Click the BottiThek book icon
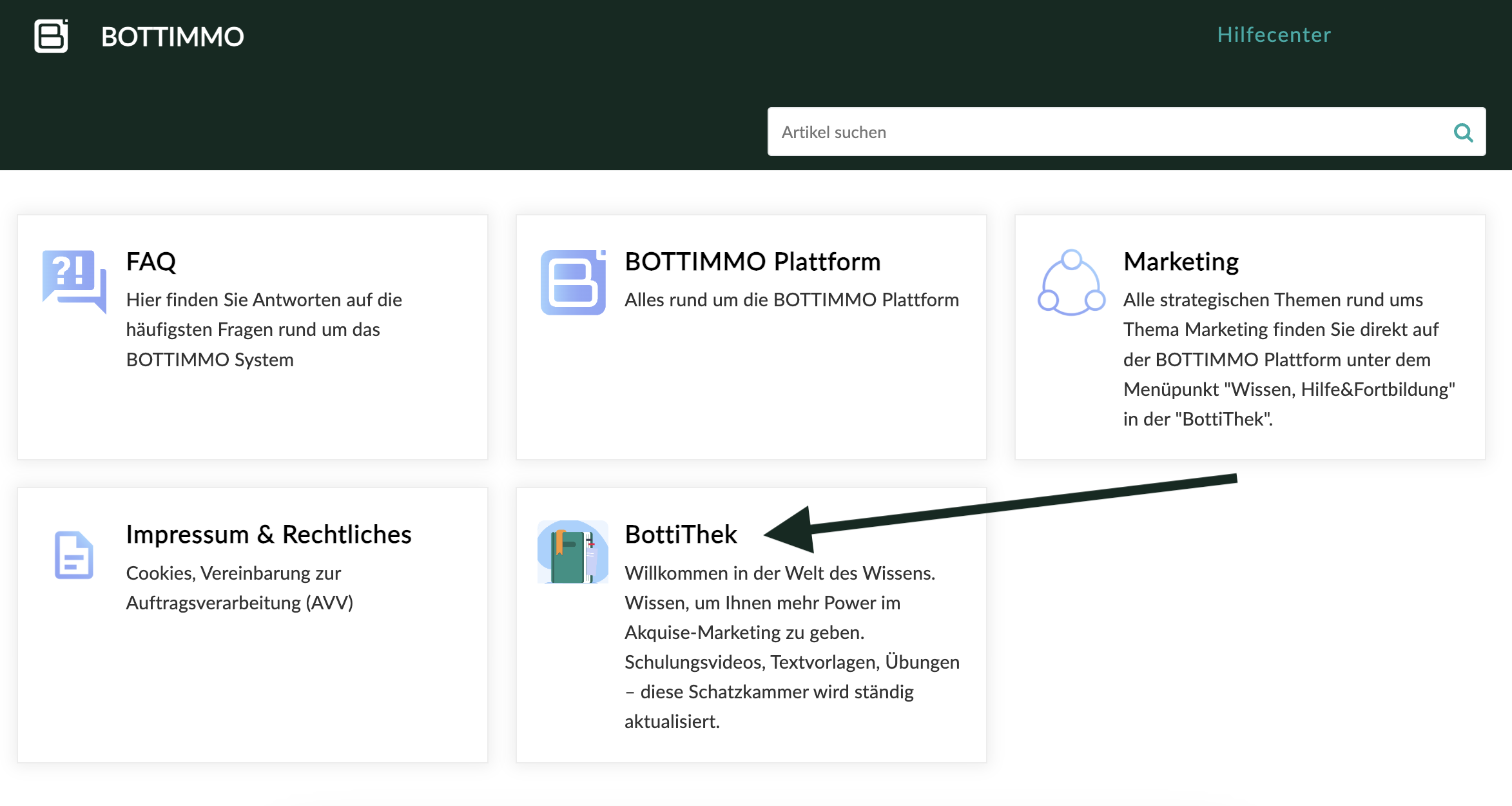Screen dimensions: 1512x806 point(573,552)
